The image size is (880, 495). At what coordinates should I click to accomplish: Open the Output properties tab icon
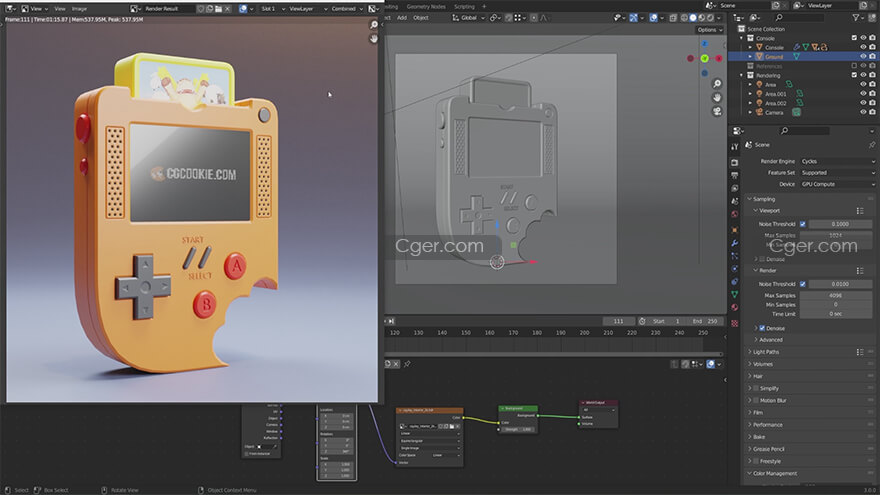pyautogui.click(x=735, y=176)
